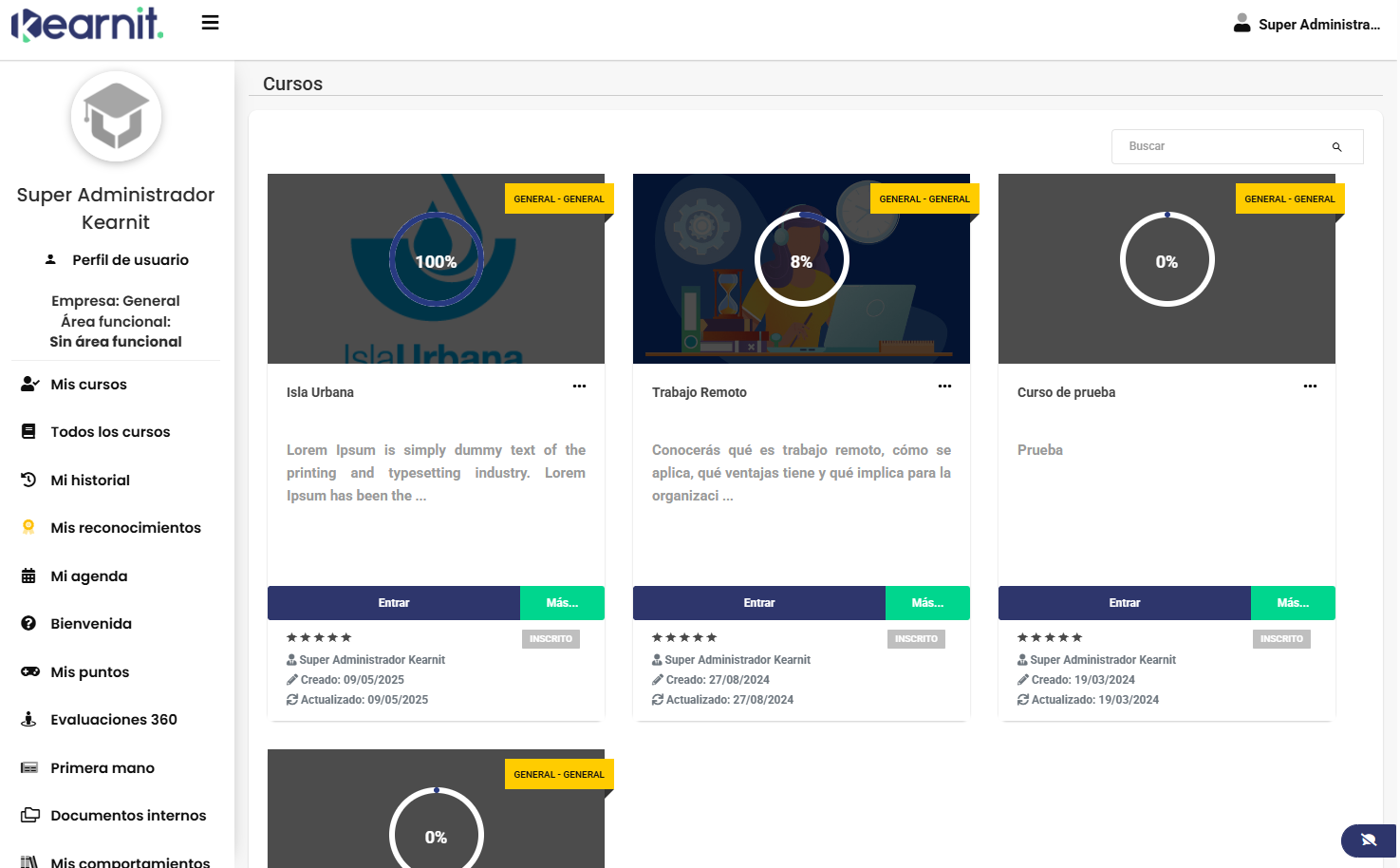Click author Super Administrador Kearnit under Isla Urbana
1400x868 pixels.
372,659
